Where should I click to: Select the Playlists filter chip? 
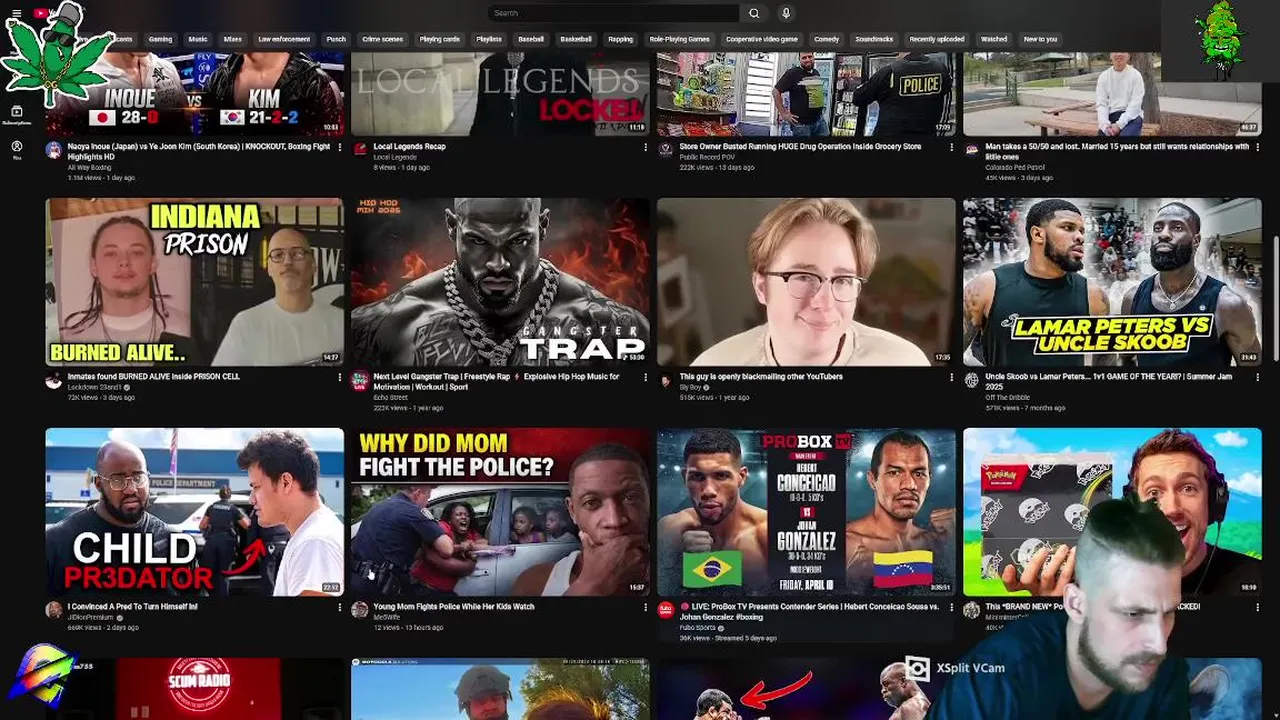pos(489,39)
